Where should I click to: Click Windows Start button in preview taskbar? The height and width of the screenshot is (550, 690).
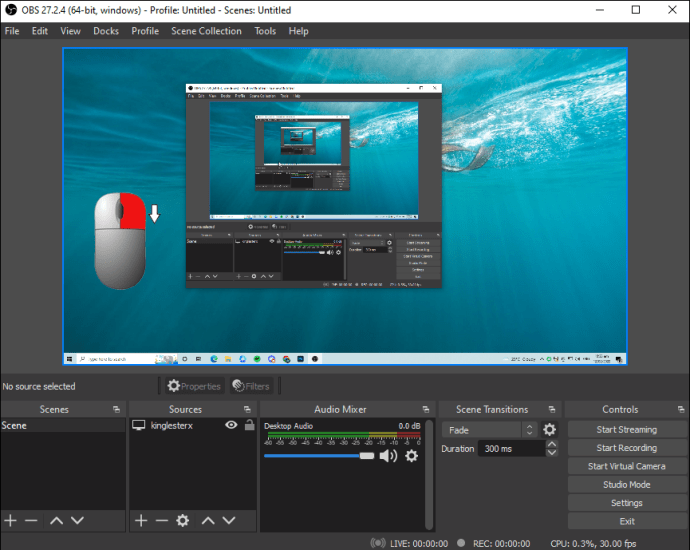pos(69,359)
